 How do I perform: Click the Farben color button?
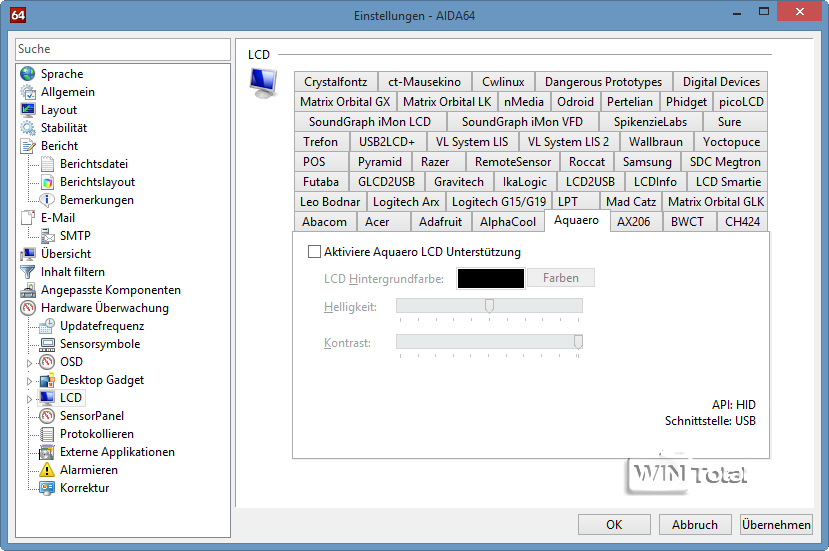click(561, 278)
